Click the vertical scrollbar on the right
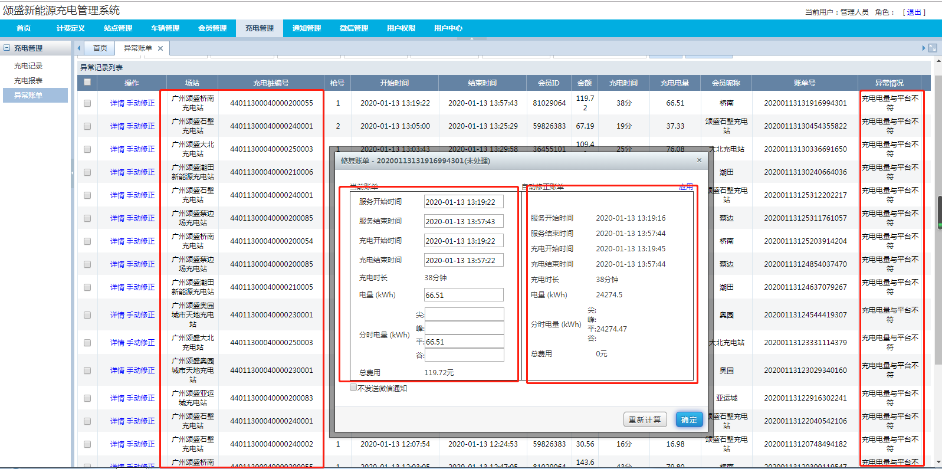The image size is (942, 469). pyautogui.click(x=936, y=210)
